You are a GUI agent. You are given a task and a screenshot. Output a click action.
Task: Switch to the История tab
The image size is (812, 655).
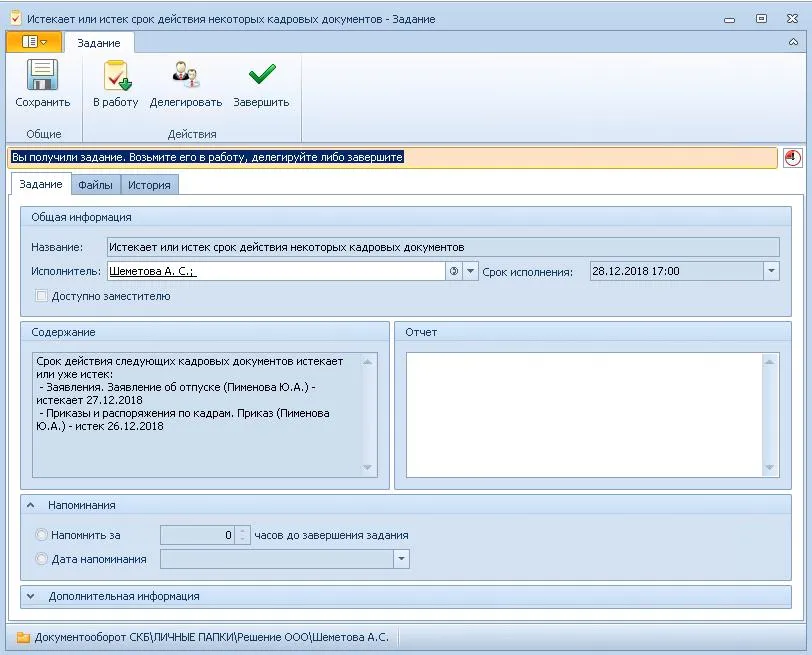[149, 185]
